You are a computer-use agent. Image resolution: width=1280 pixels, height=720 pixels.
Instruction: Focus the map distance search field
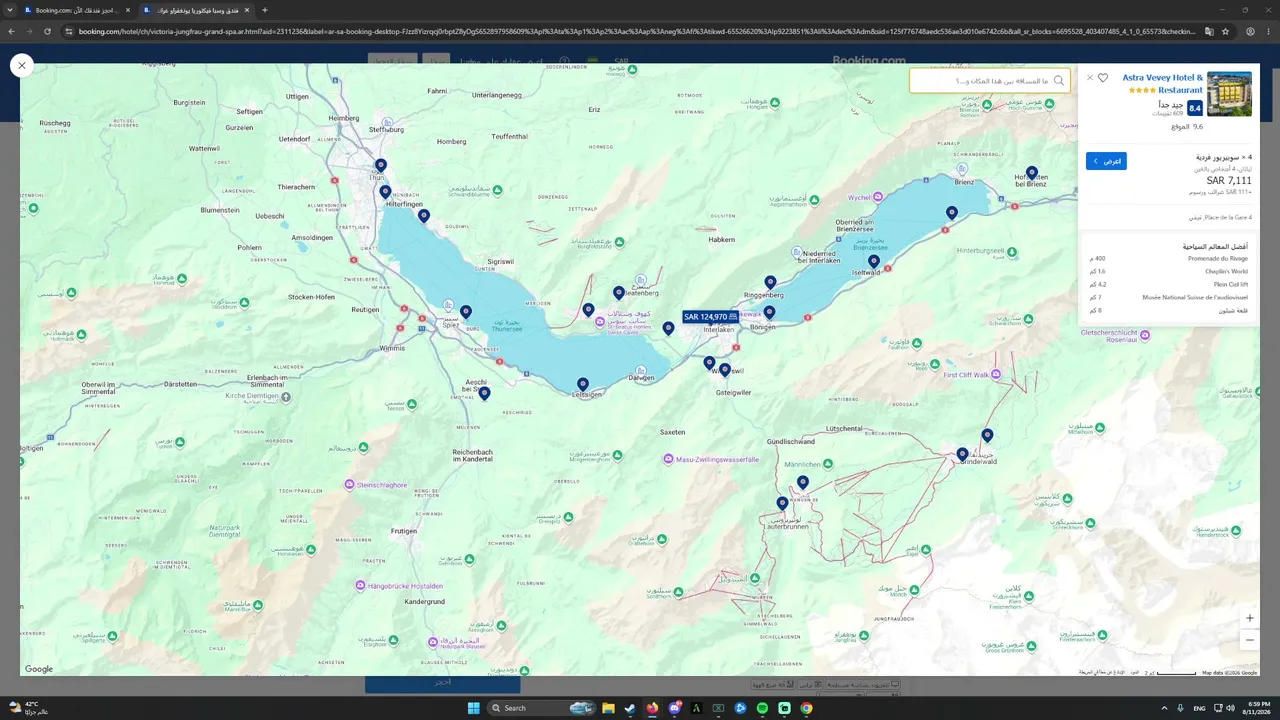(990, 81)
